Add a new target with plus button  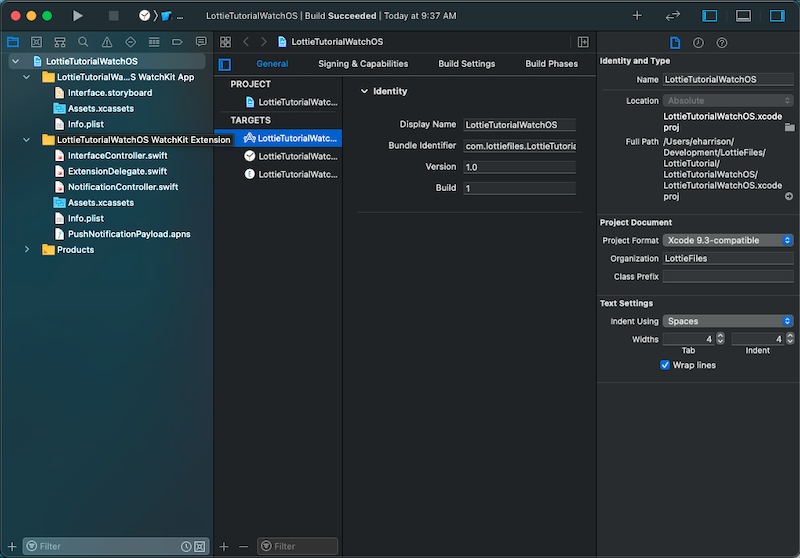pos(224,546)
